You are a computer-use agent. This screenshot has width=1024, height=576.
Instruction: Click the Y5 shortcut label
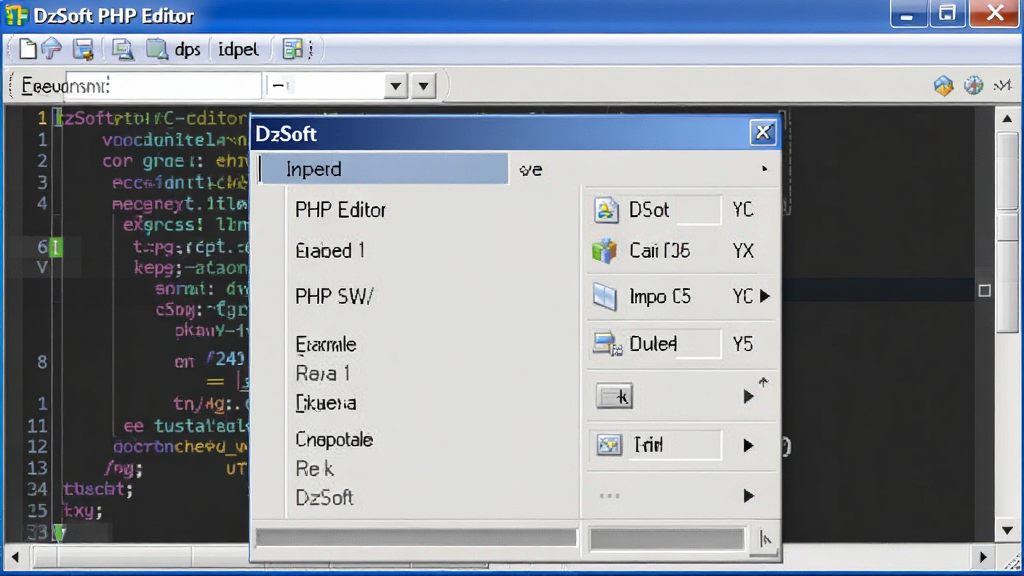click(743, 344)
